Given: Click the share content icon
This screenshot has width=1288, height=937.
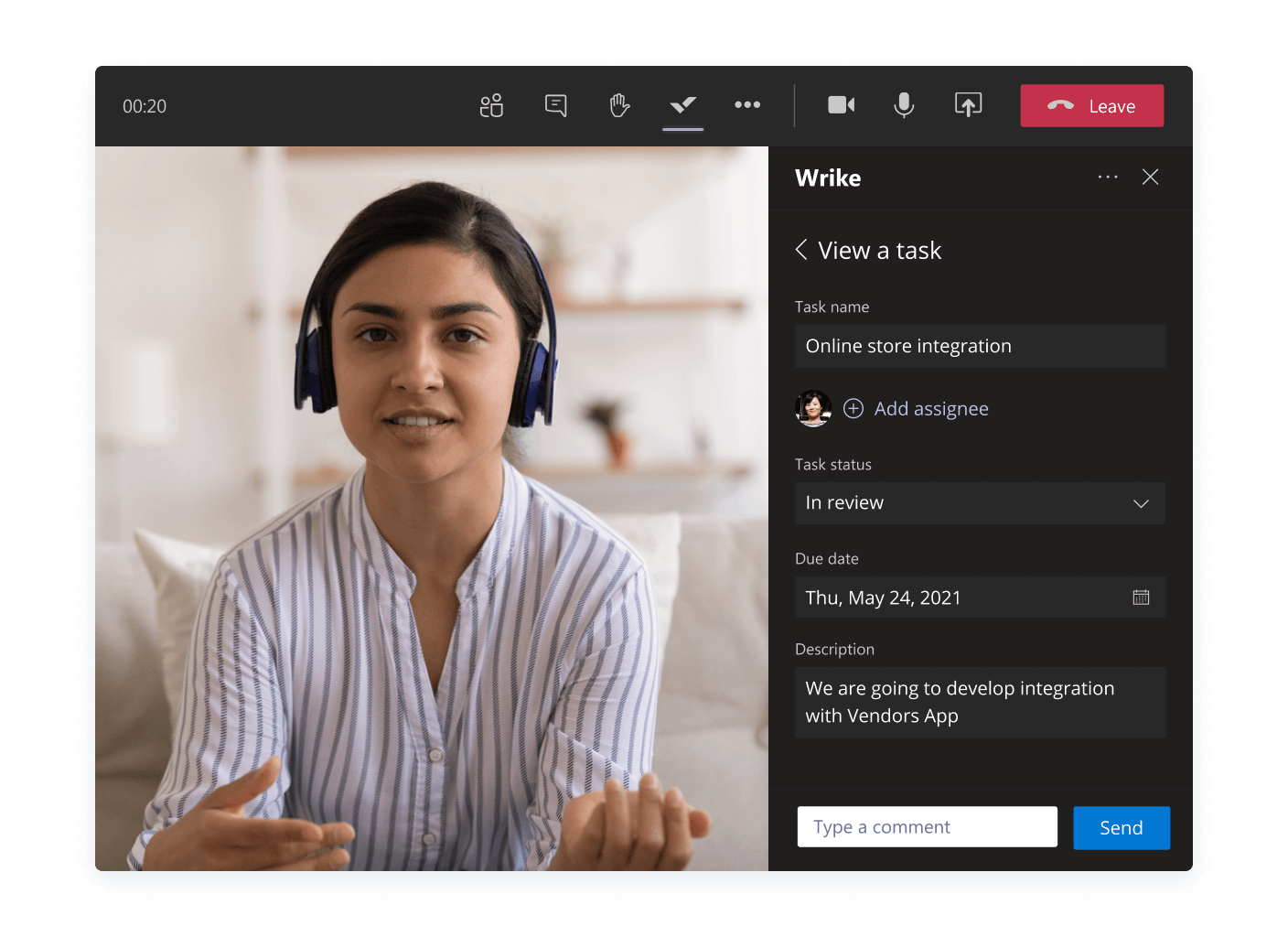Looking at the screenshot, I should pyautogui.click(x=968, y=106).
